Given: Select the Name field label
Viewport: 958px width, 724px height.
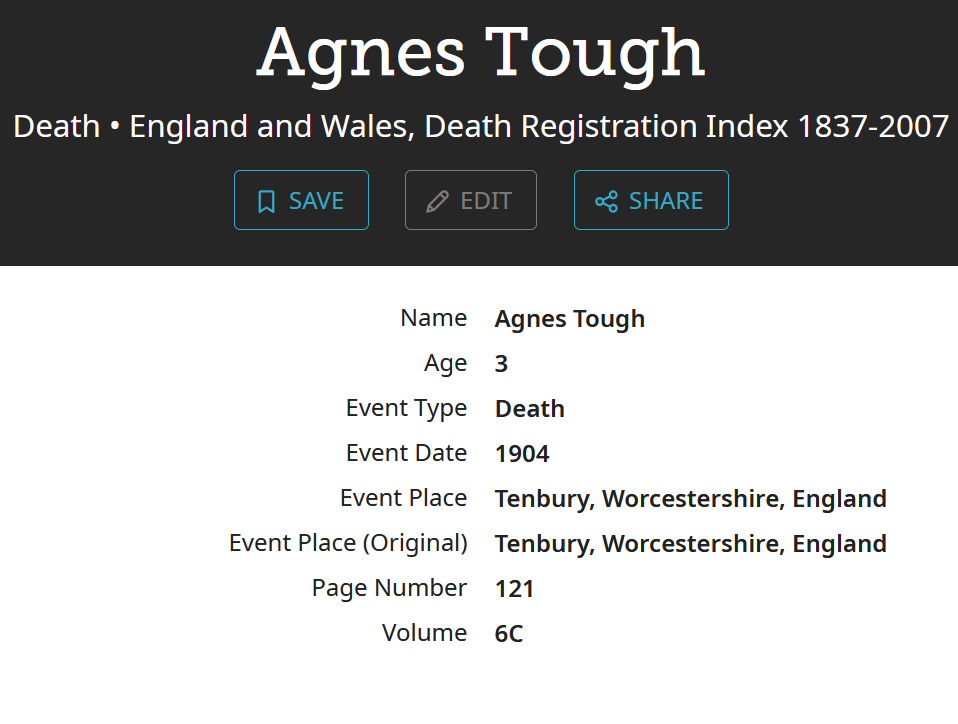Looking at the screenshot, I should 433,318.
